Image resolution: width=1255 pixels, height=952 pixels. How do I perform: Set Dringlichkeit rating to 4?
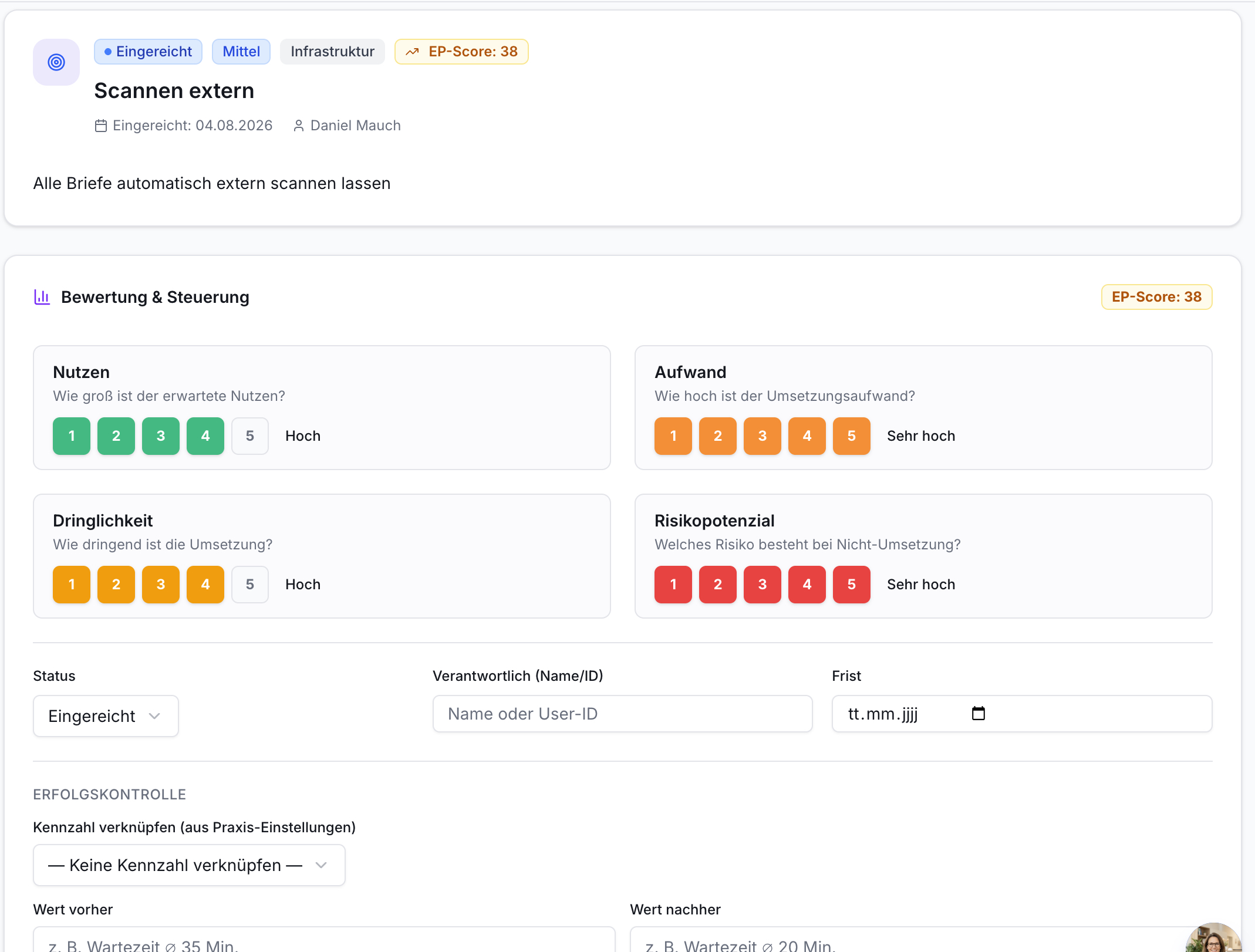(205, 585)
